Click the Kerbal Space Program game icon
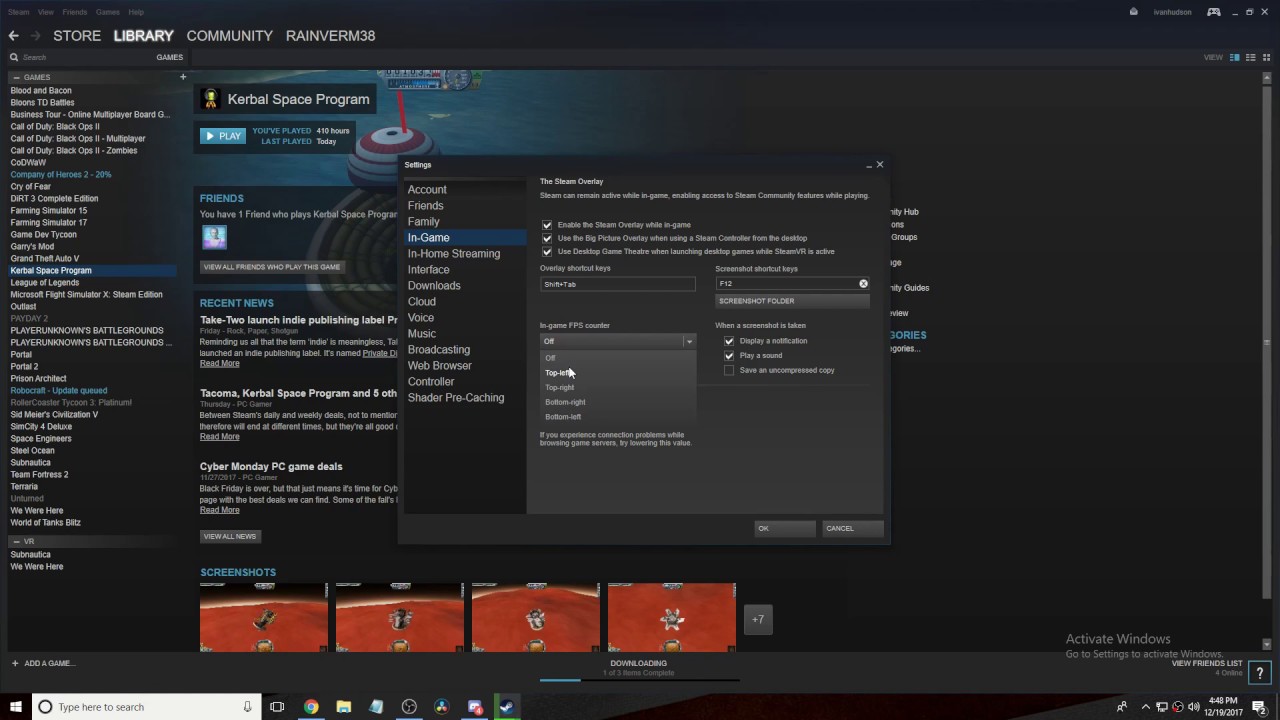Screen dimensions: 1280x720 210,99
